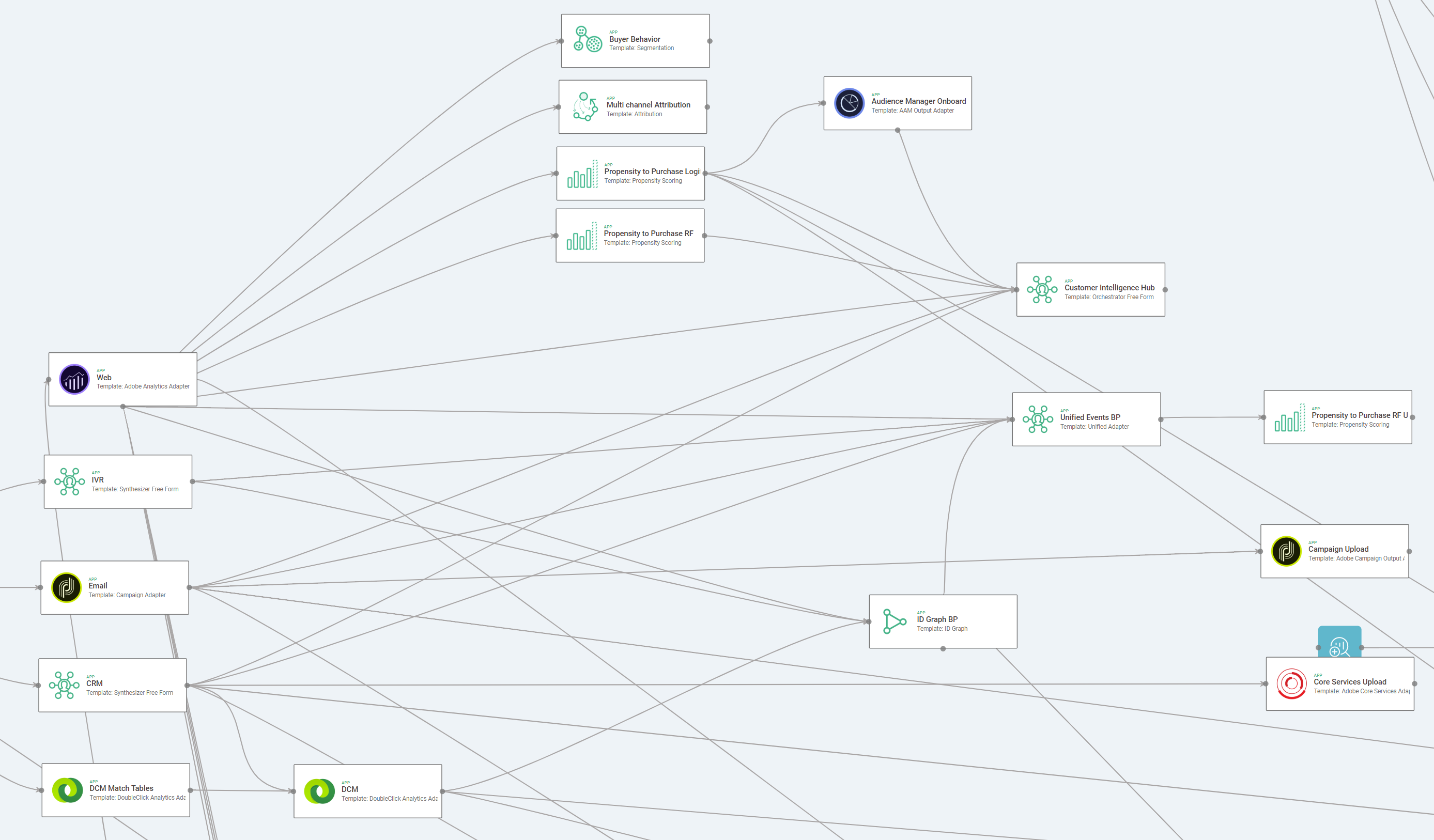Click the Multi channel Attribution icon
This screenshot has height=840, width=1434.
click(585, 106)
